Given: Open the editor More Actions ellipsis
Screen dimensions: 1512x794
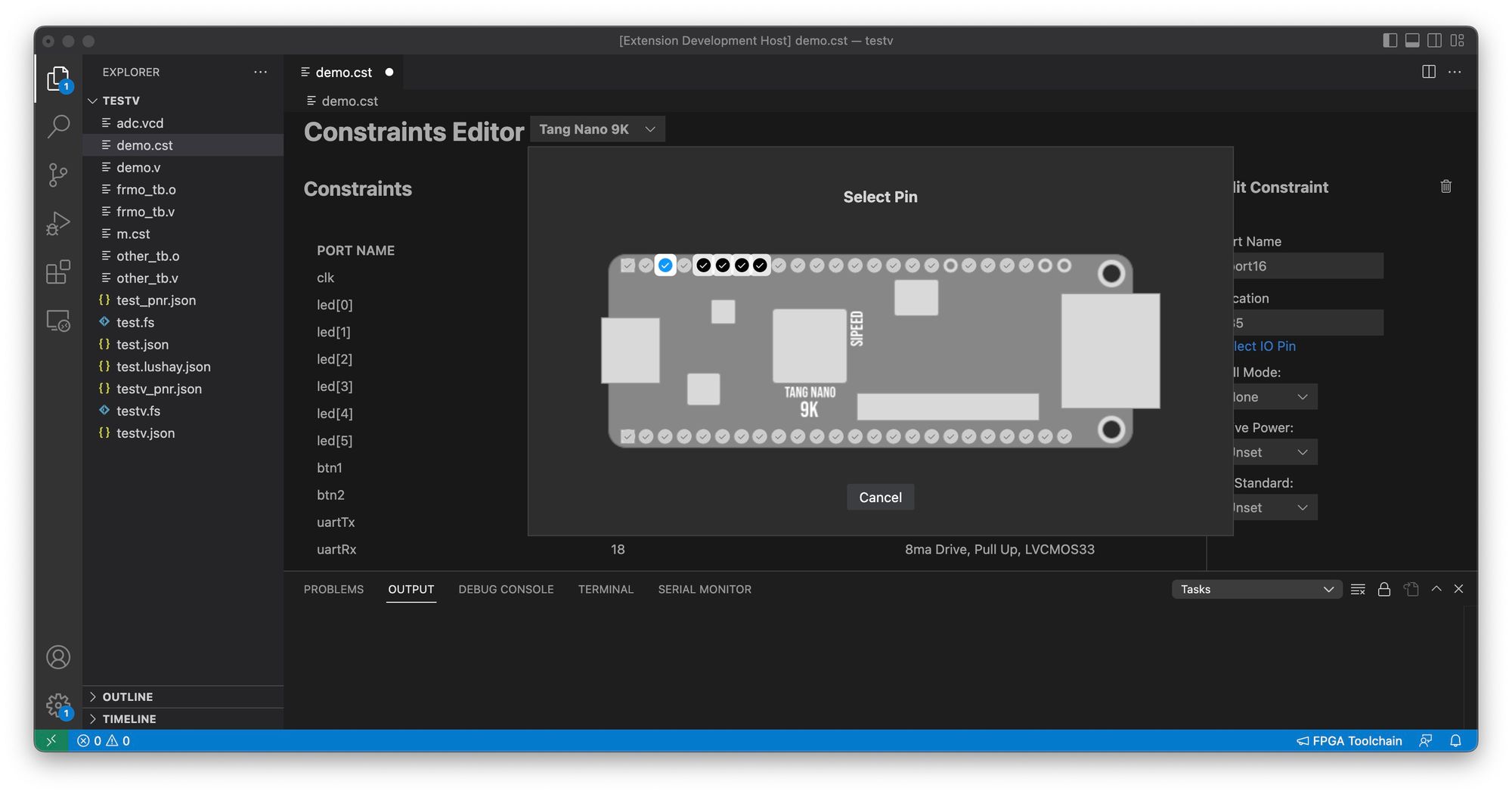Looking at the screenshot, I should pyautogui.click(x=1455, y=72).
